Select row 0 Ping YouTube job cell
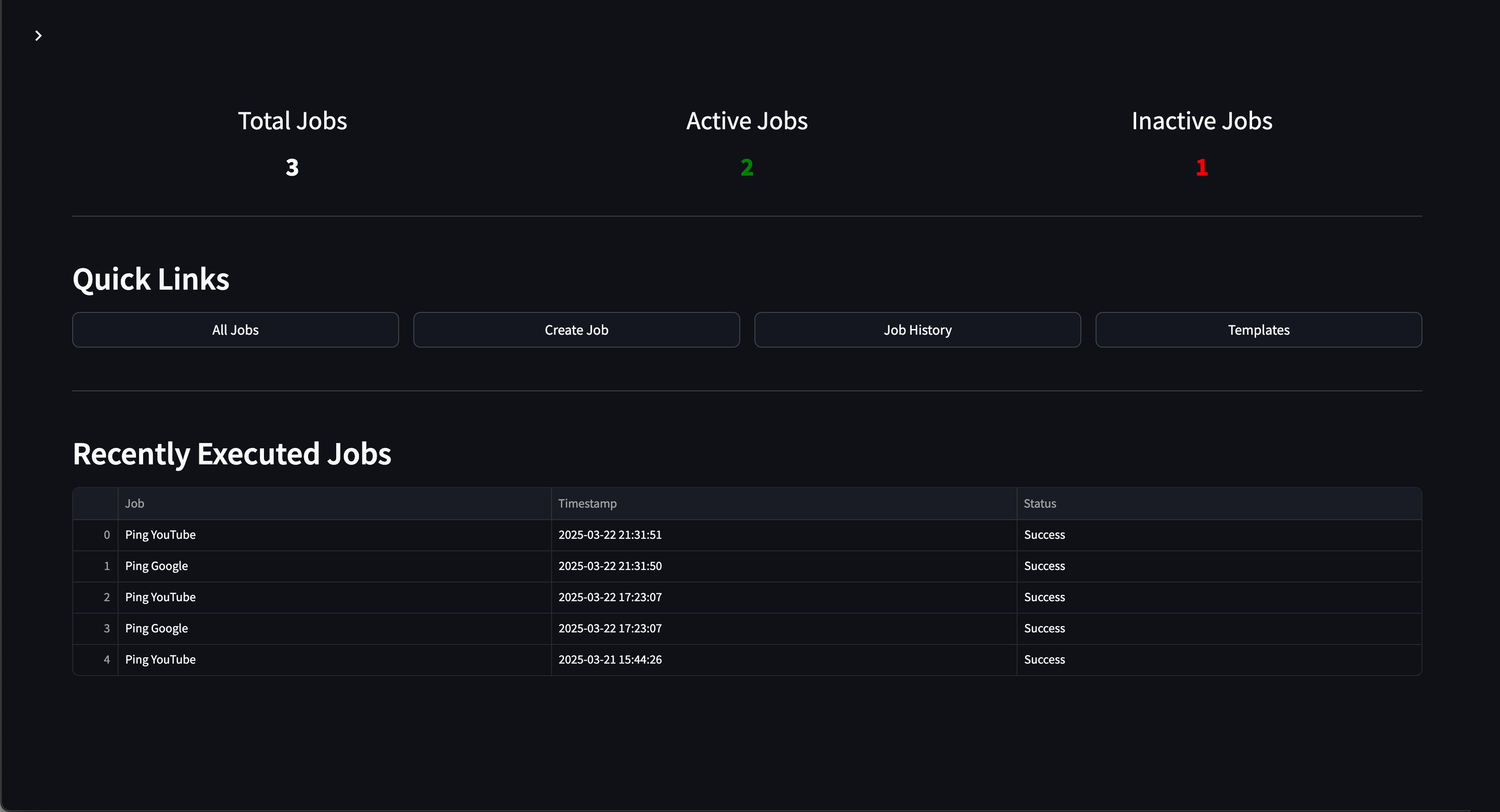Screen dimensions: 1500x812 point(160,535)
